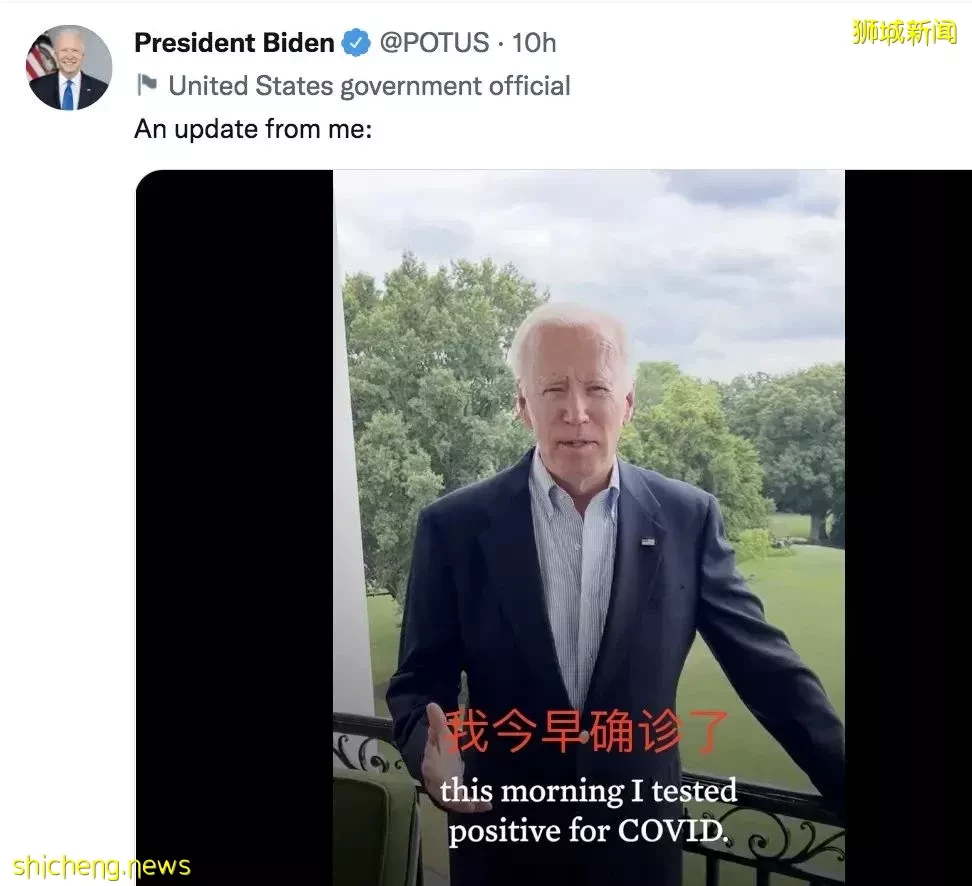Click the video's right black letterbox bar
The width and height of the screenshot is (972, 886).
pyautogui.click(x=908, y=527)
